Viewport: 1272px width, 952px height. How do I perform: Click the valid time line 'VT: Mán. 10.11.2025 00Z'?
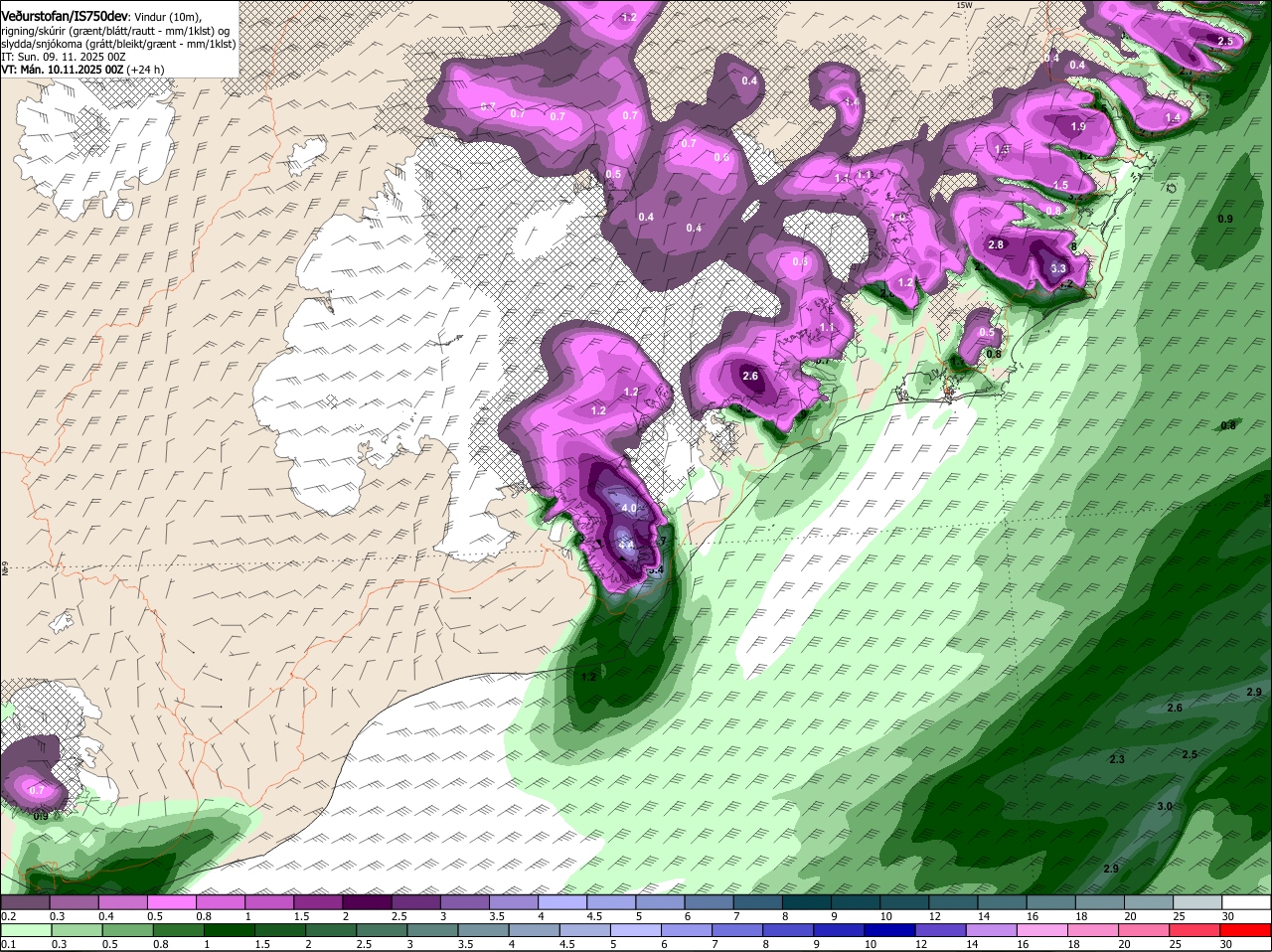[62, 70]
